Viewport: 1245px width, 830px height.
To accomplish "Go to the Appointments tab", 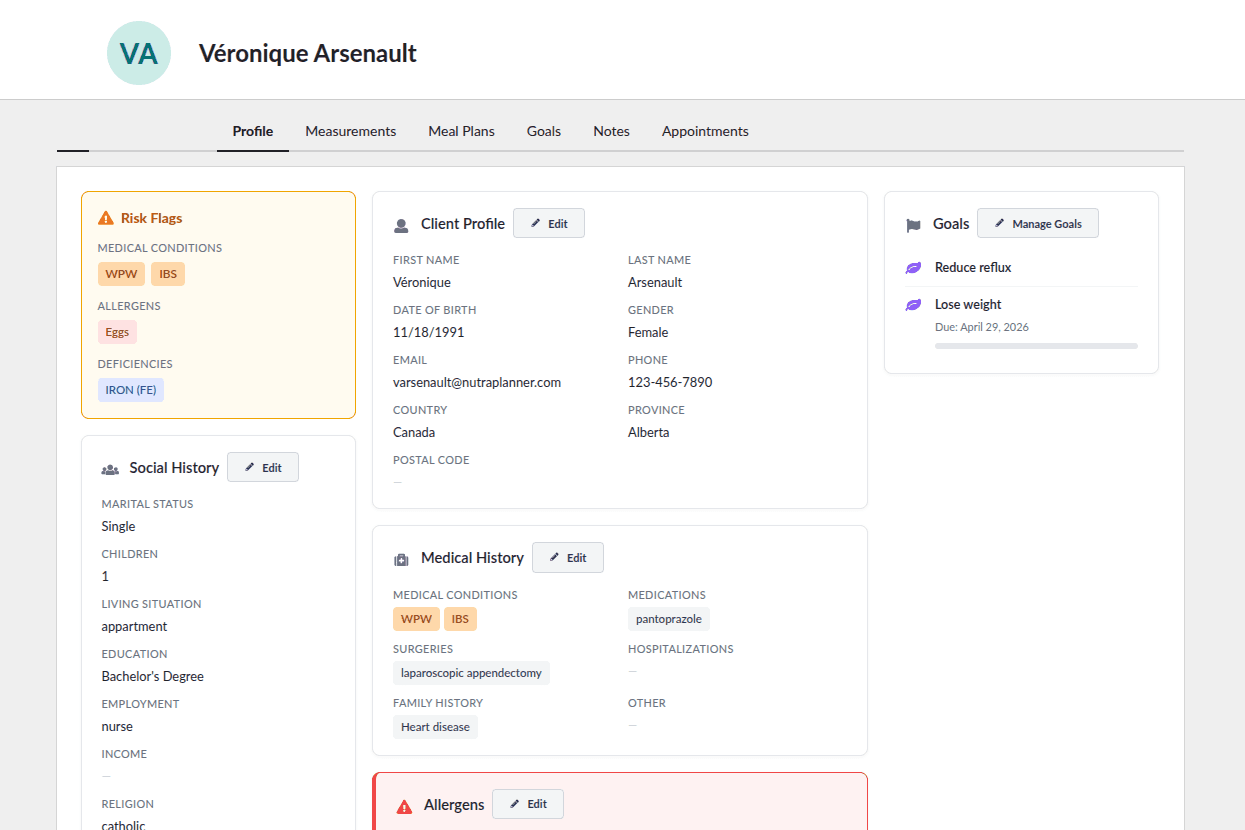I will click(x=705, y=131).
